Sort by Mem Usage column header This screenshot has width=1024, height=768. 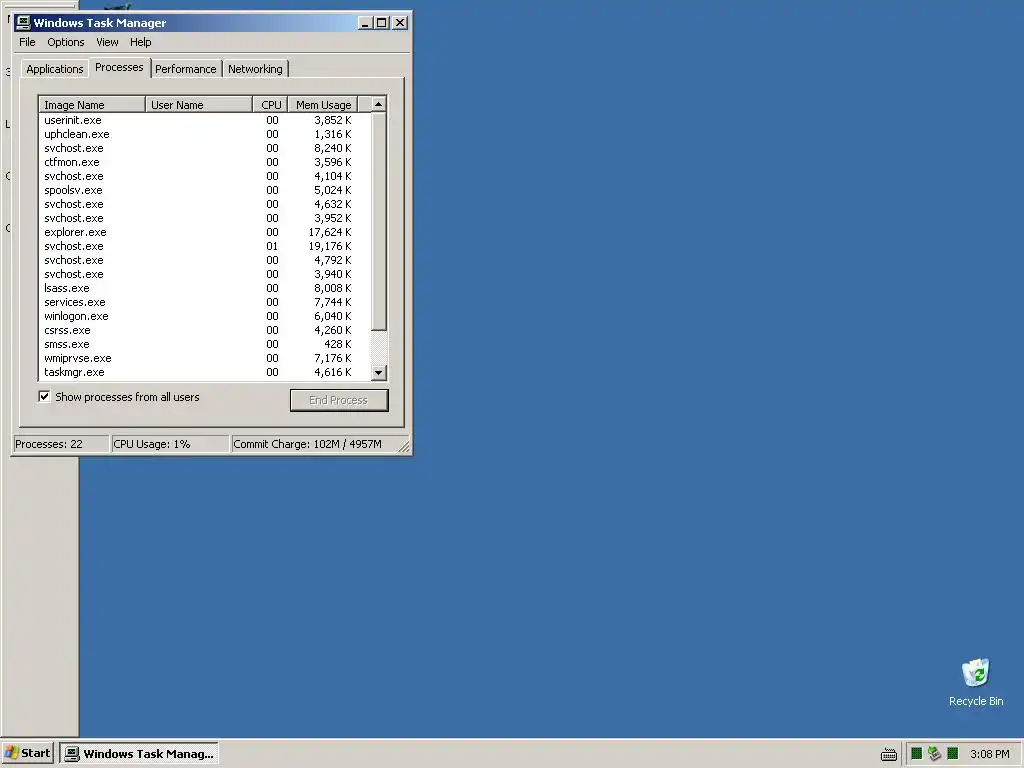click(x=323, y=105)
